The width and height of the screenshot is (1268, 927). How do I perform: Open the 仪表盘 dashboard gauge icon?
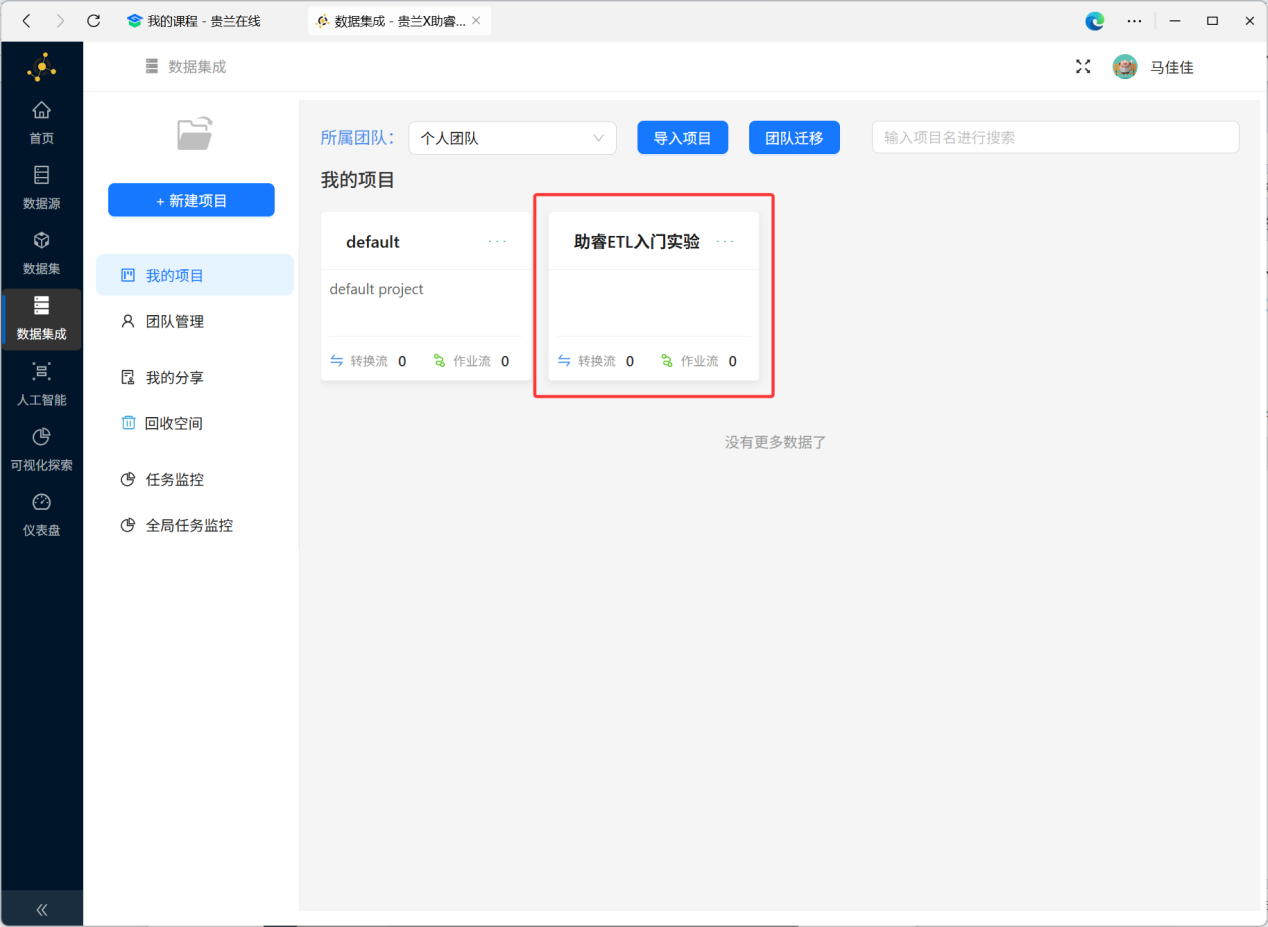(x=41, y=502)
